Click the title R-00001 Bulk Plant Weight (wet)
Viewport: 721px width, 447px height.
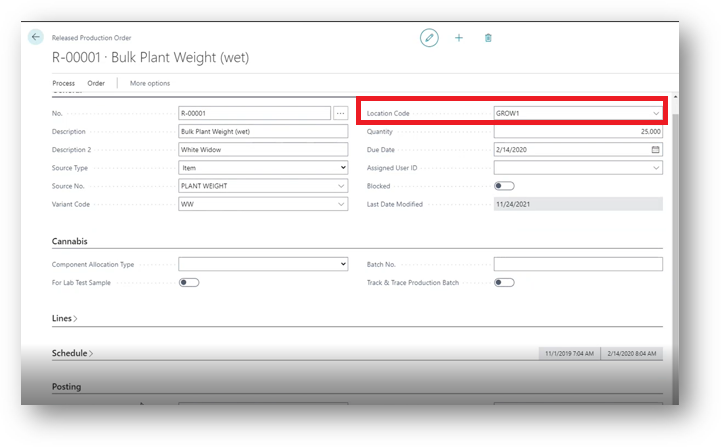(150, 57)
